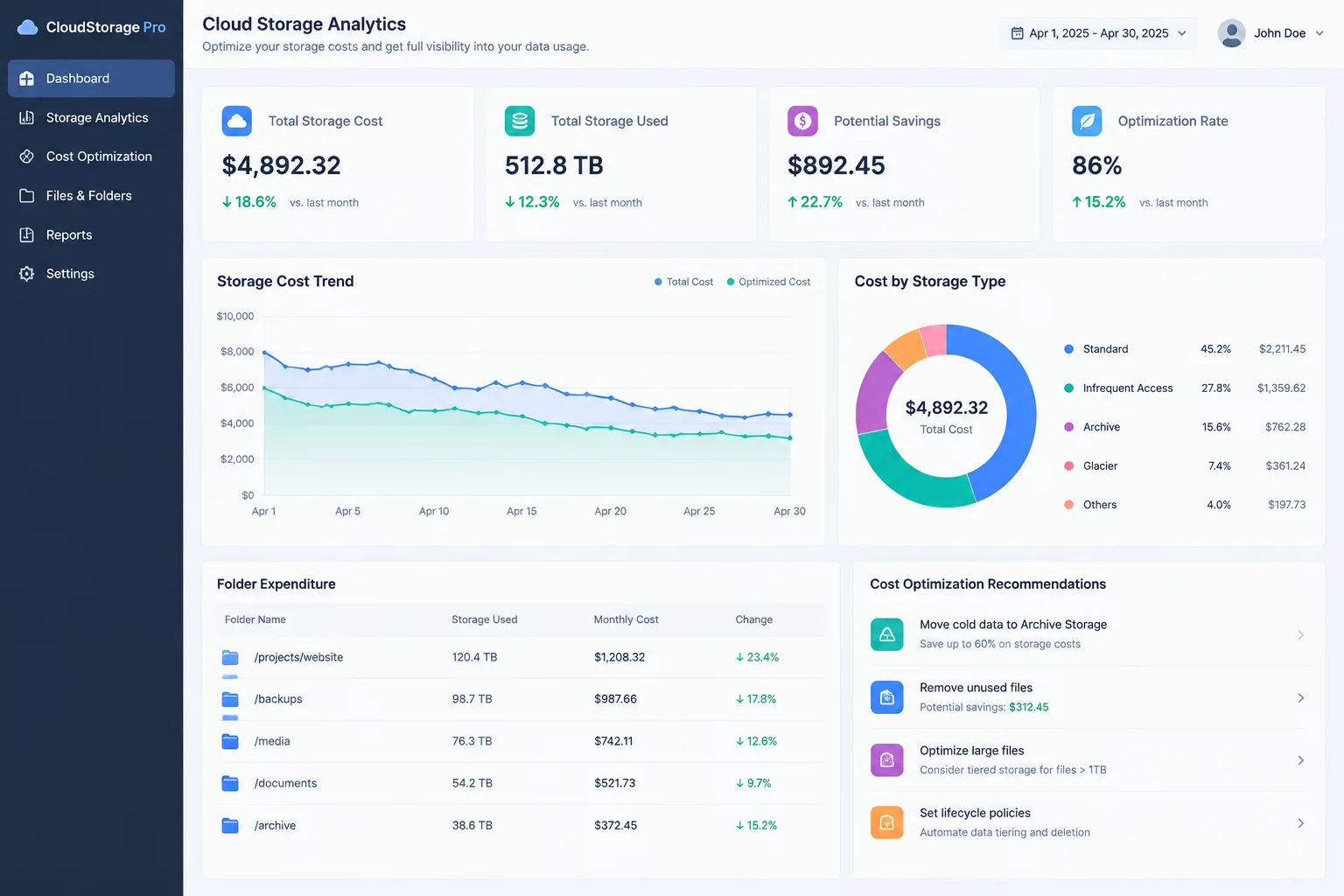
Task: Click the Reports document icon
Action: (27, 234)
